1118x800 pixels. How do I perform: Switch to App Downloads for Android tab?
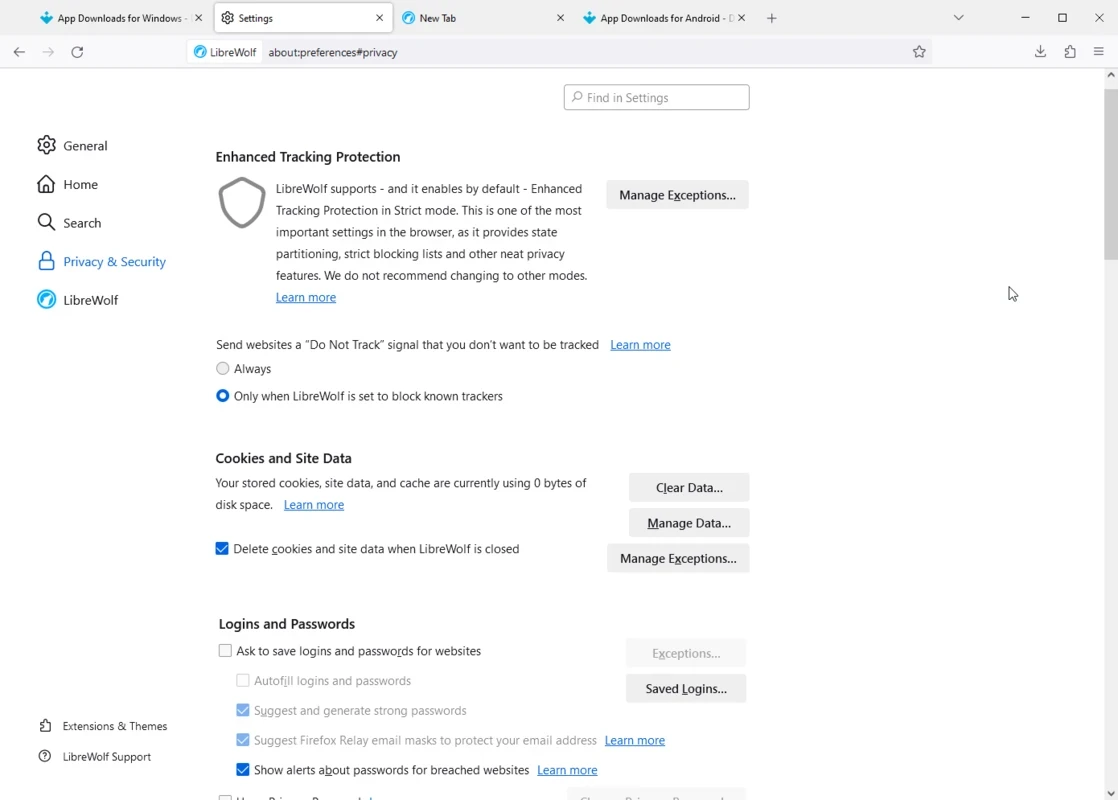[x=663, y=19]
